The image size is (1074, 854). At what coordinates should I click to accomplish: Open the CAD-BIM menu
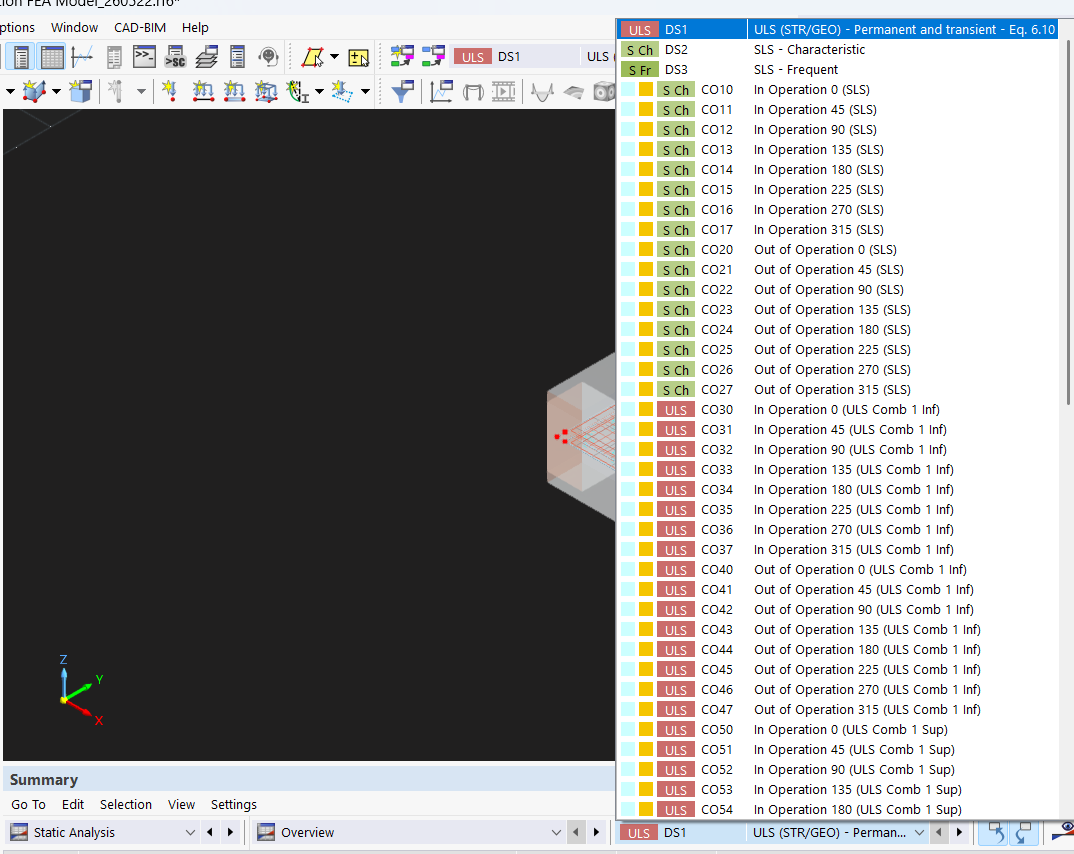pos(140,27)
